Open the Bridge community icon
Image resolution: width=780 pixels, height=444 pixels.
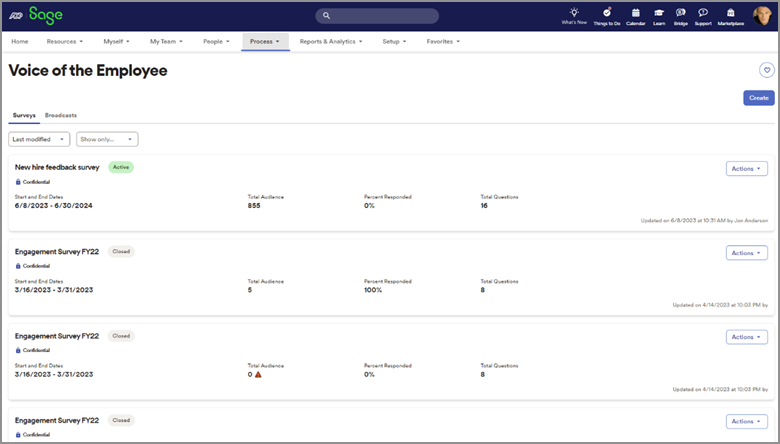click(680, 14)
